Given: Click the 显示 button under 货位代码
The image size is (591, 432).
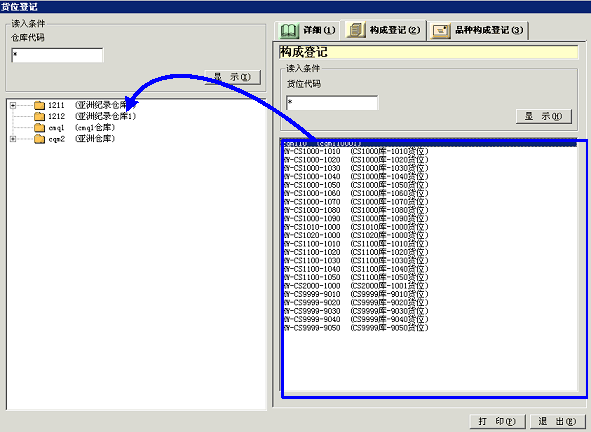Looking at the screenshot, I should (x=544, y=116).
